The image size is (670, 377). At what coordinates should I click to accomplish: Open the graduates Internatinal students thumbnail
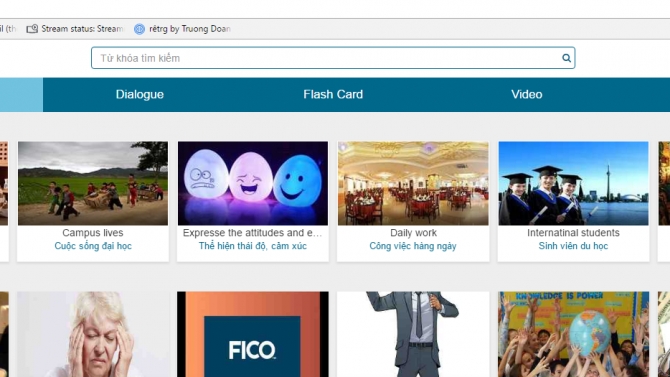[x=573, y=183]
